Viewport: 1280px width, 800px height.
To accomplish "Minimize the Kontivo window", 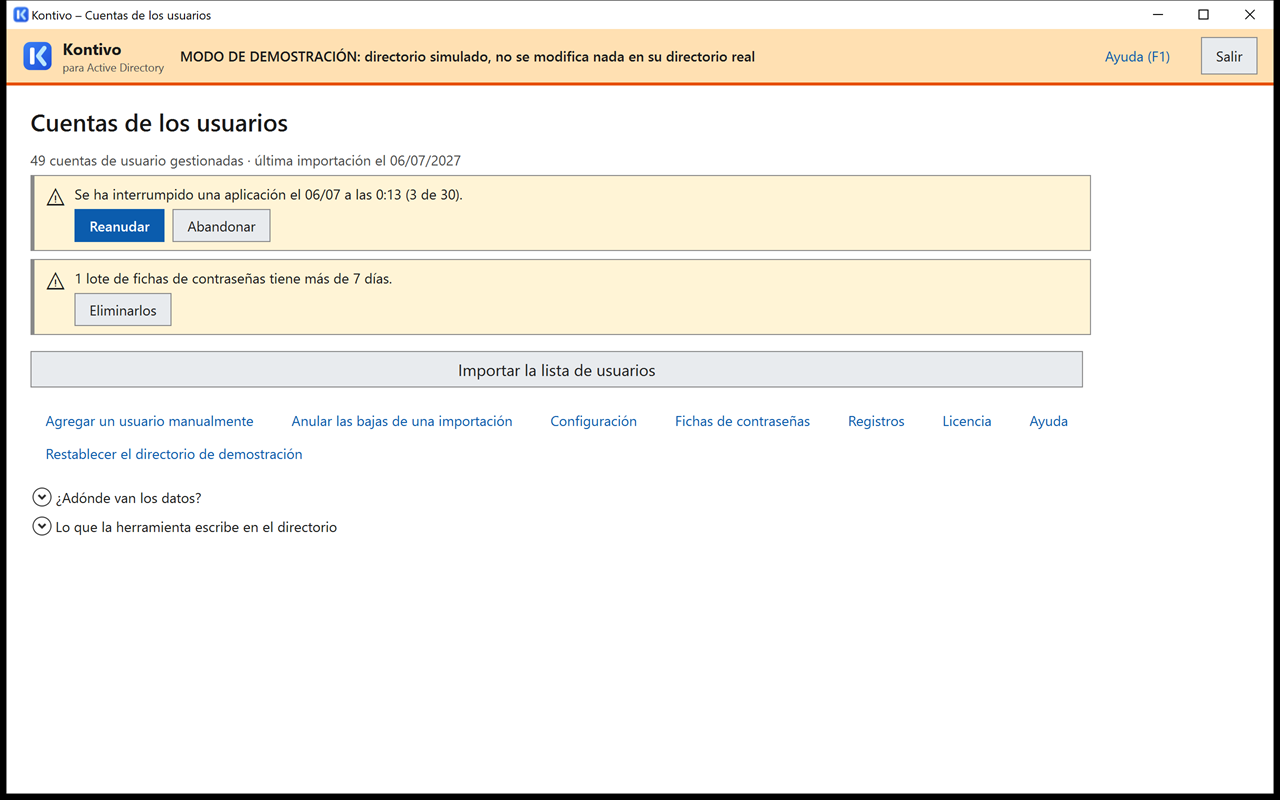I will pyautogui.click(x=1158, y=15).
